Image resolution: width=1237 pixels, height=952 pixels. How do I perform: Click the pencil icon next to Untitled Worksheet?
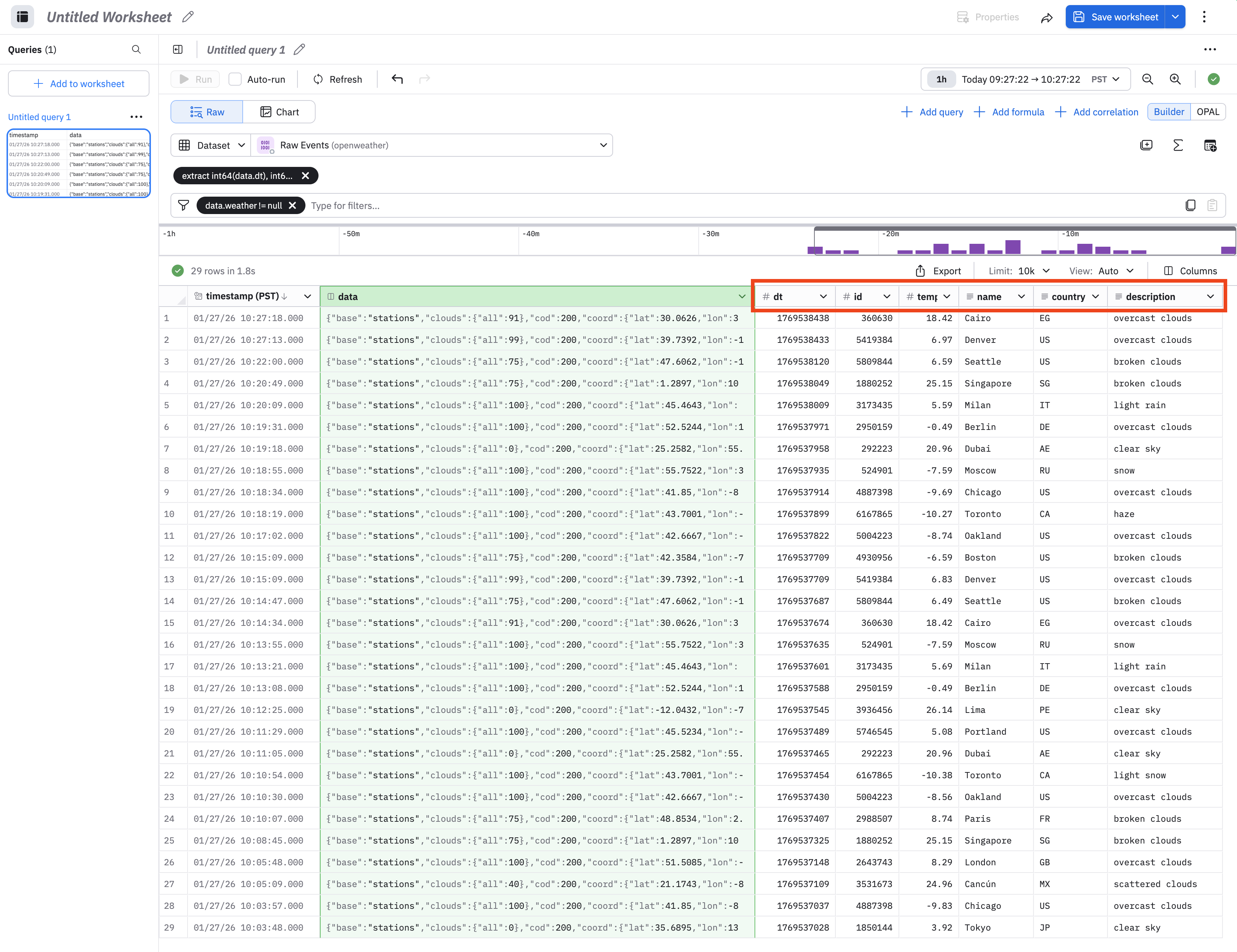[x=188, y=17]
